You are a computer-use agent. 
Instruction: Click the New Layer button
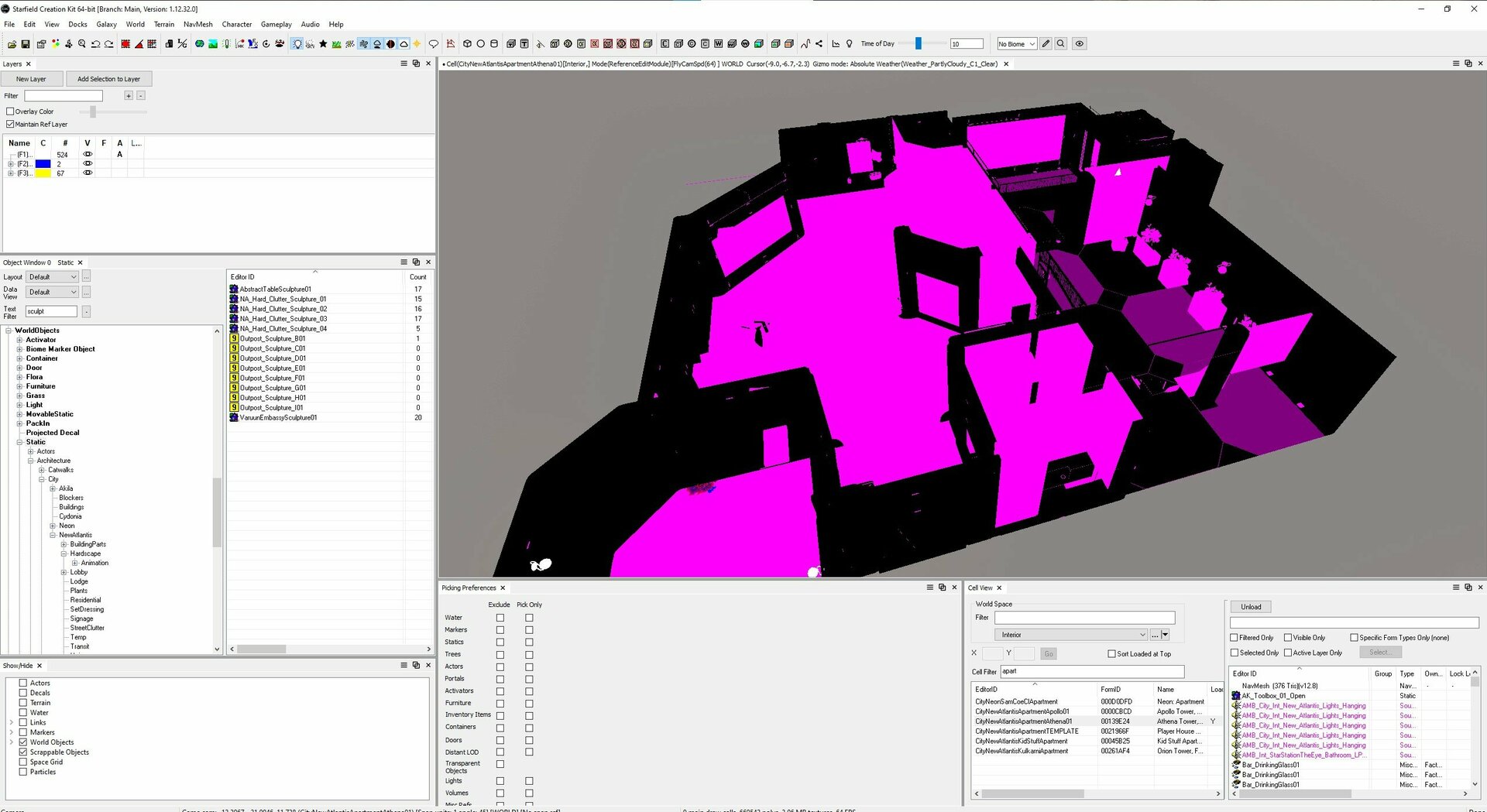click(31, 79)
